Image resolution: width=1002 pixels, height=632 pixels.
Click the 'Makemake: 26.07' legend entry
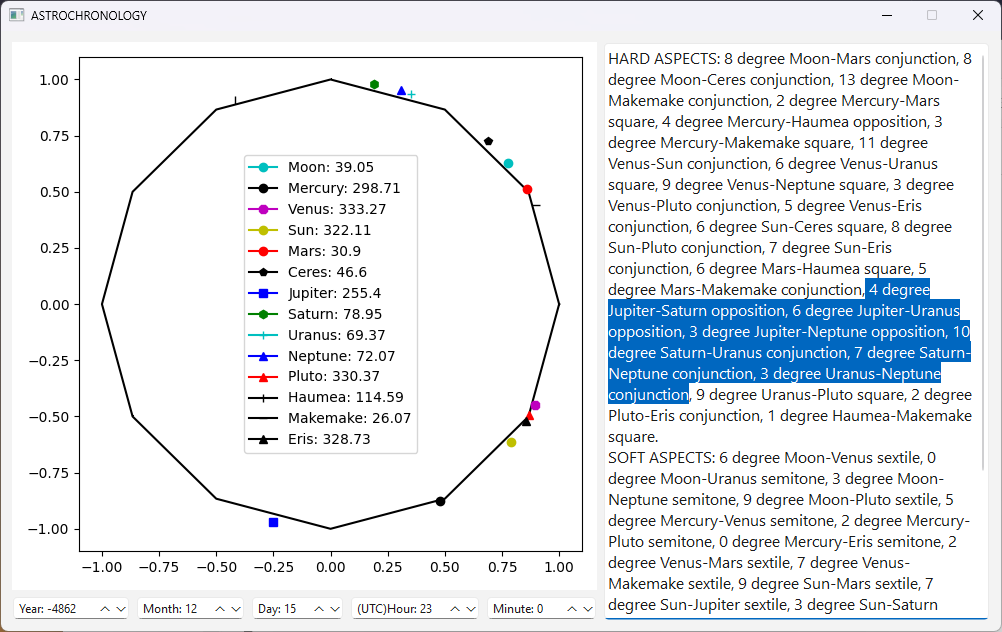[330, 419]
